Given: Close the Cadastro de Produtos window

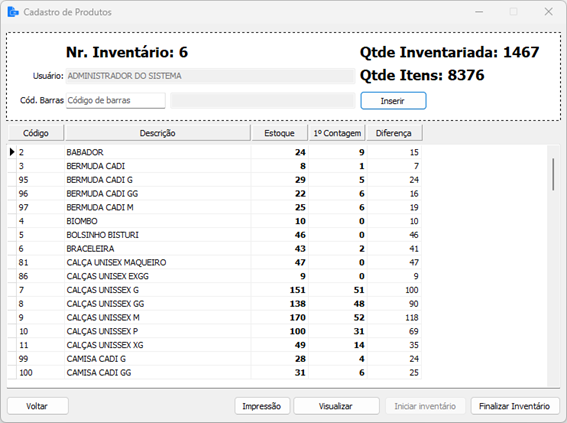Looking at the screenshot, I should (549, 12).
